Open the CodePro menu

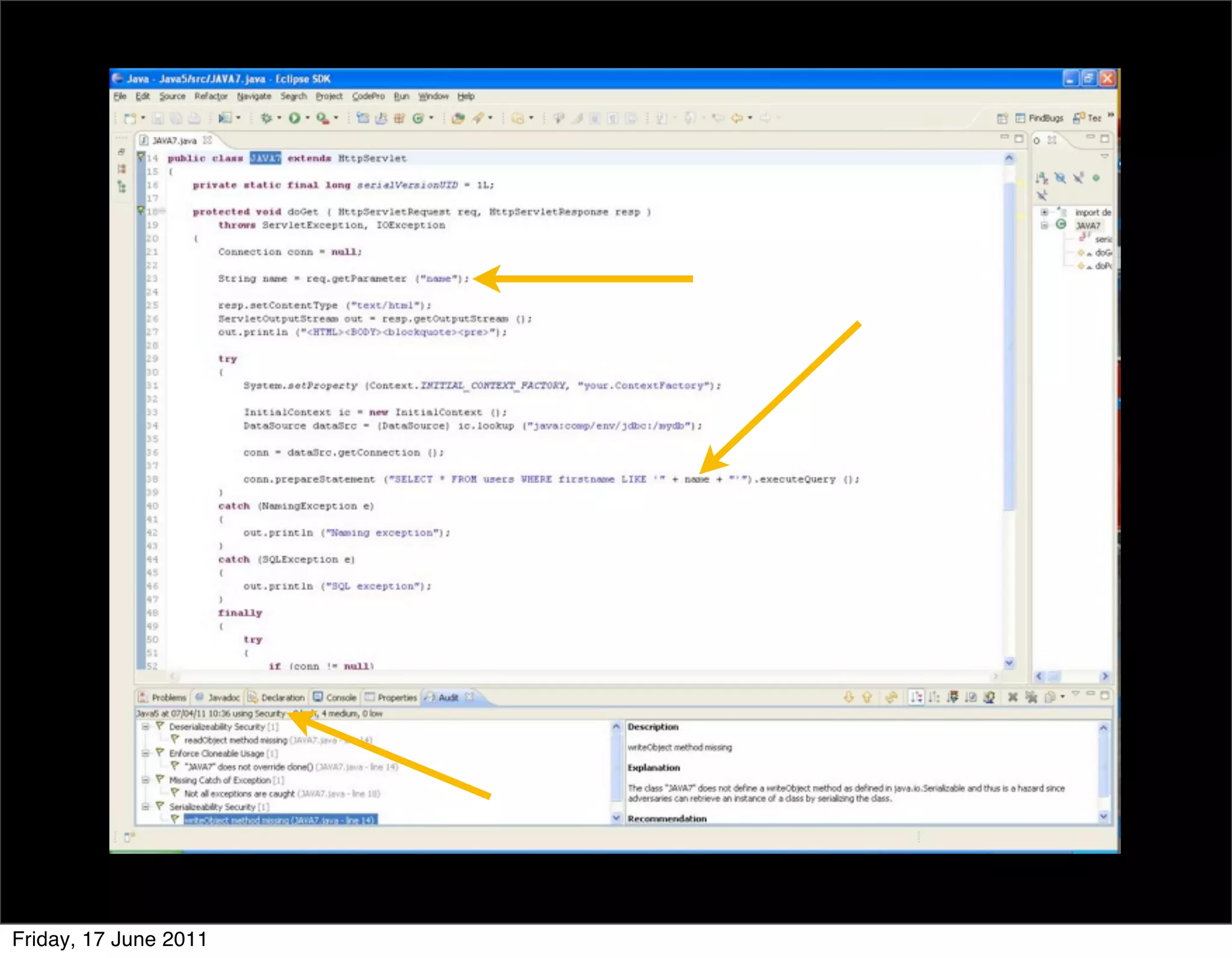click(x=368, y=96)
